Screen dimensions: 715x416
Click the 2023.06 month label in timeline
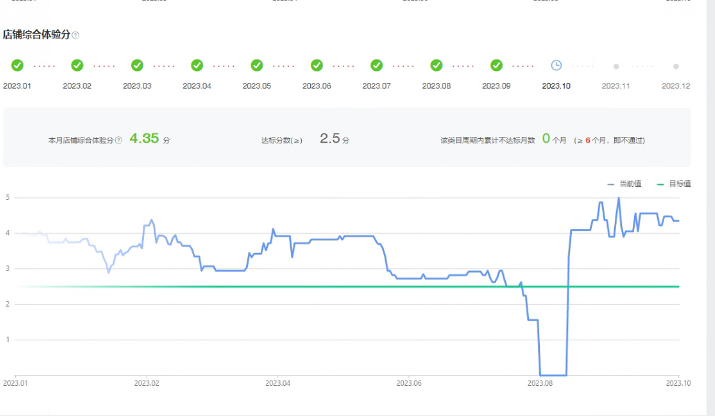point(317,86)
